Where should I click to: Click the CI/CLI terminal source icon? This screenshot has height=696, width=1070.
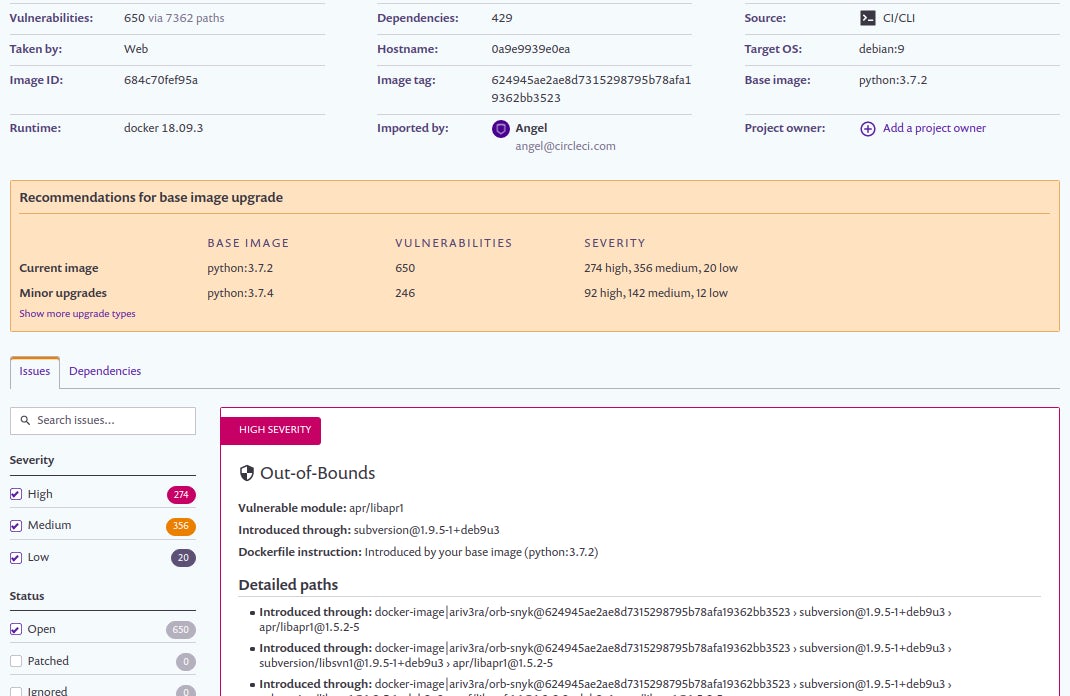pos(866,17)
